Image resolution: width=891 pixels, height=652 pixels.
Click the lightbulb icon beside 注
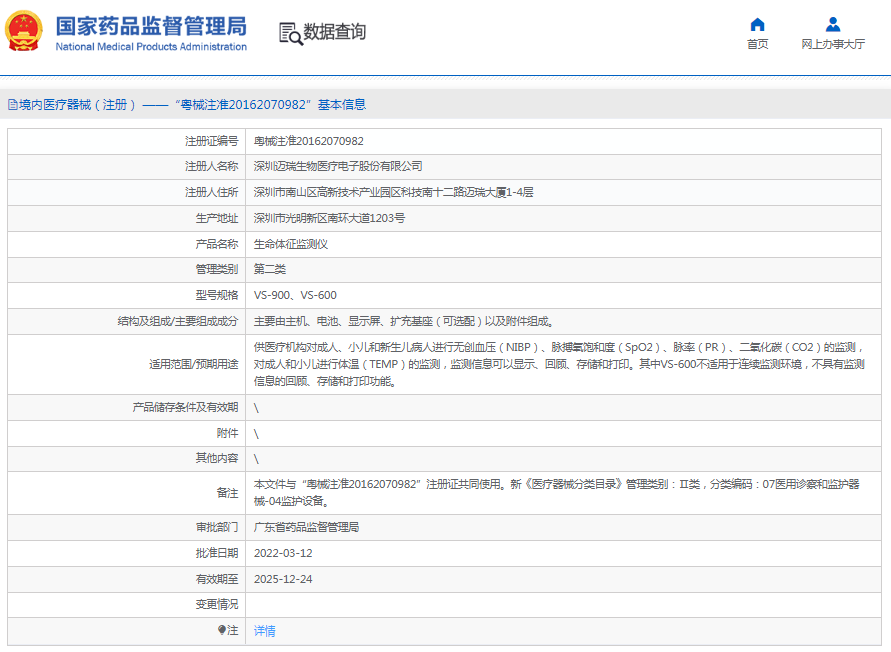(x=222, y=630)
